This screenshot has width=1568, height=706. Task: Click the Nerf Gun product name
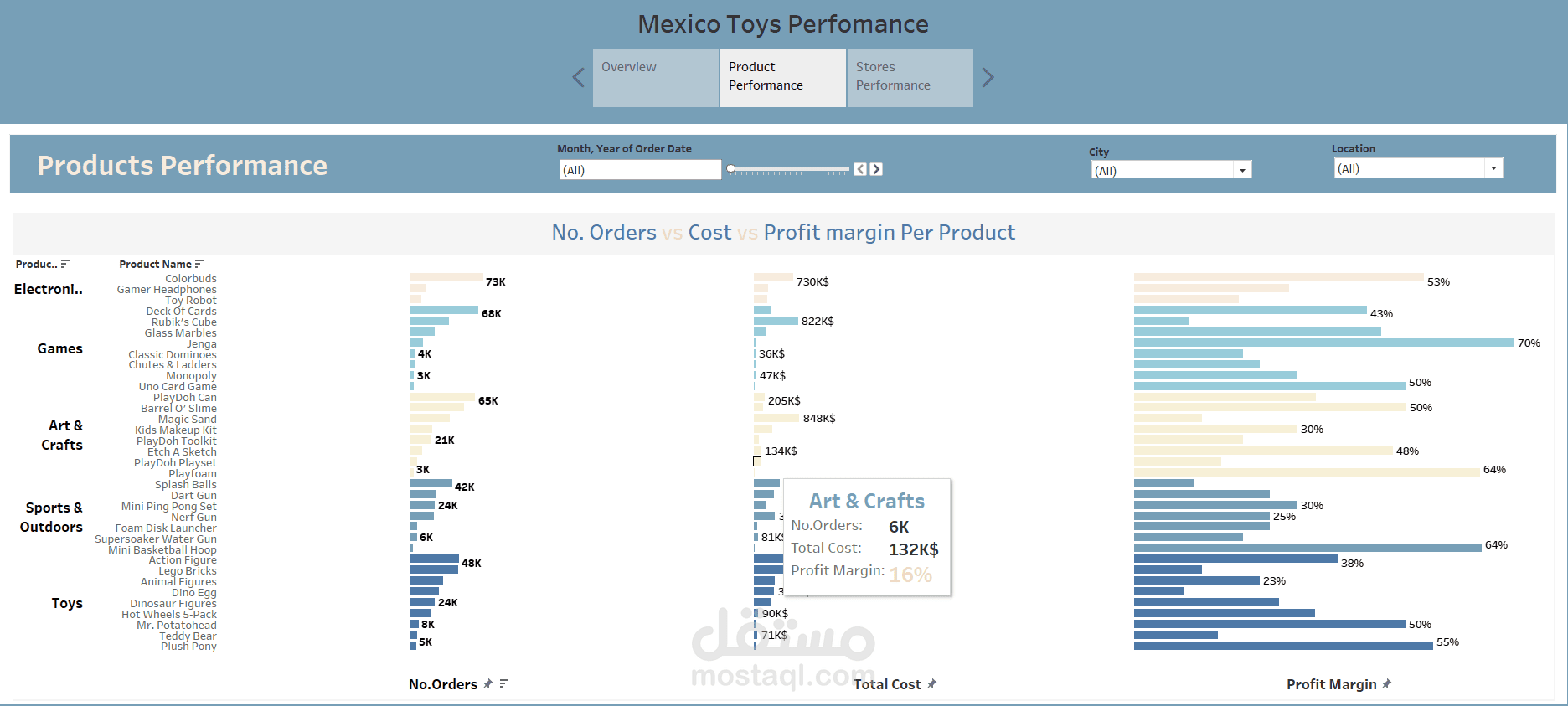[x=194, y=518]
